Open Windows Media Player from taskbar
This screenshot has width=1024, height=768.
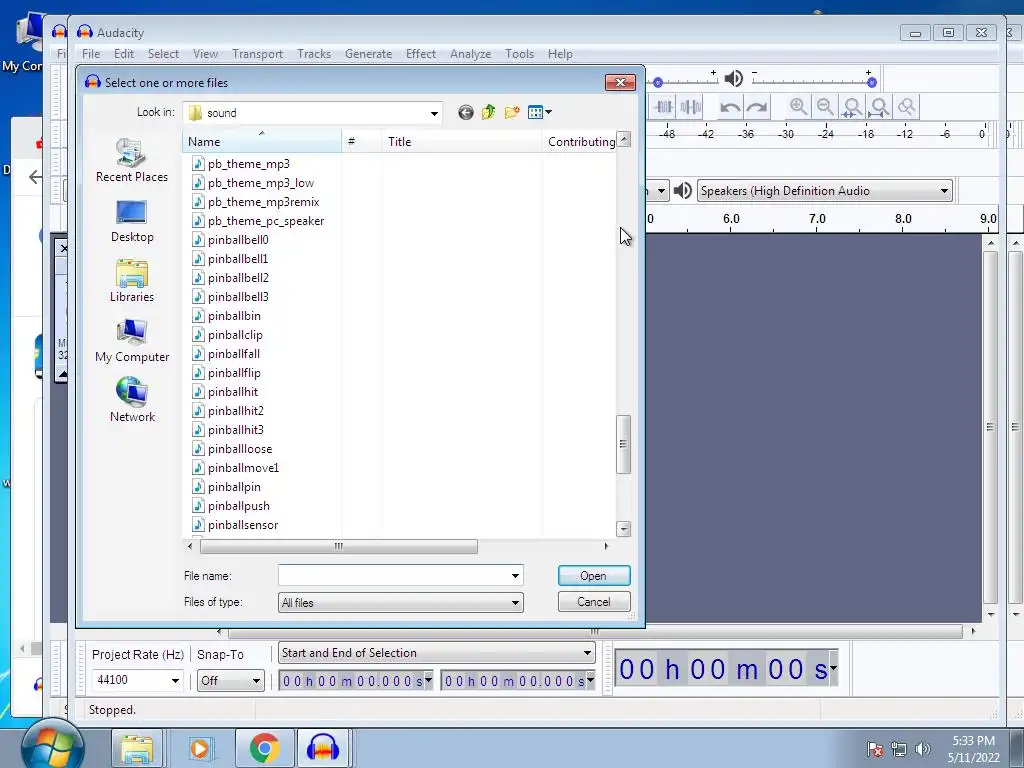click(x=200, y=748)
